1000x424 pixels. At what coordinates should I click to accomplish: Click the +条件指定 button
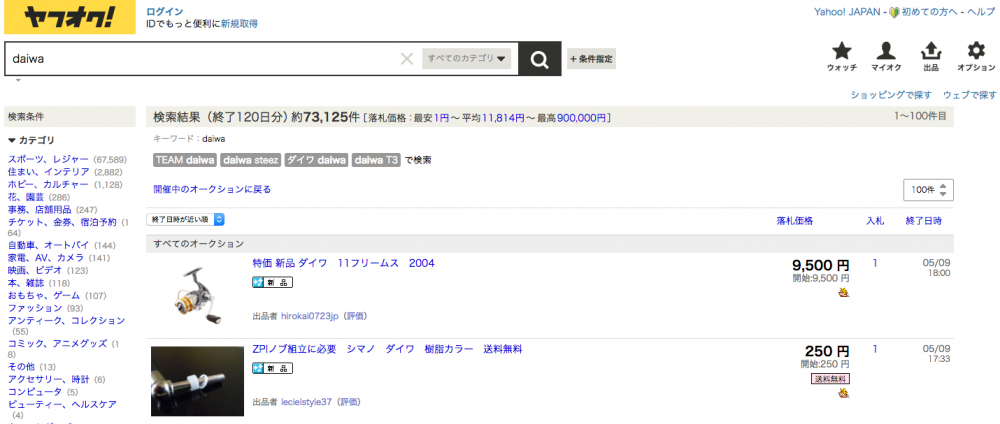pyautogui.click(x=591, y=59)
